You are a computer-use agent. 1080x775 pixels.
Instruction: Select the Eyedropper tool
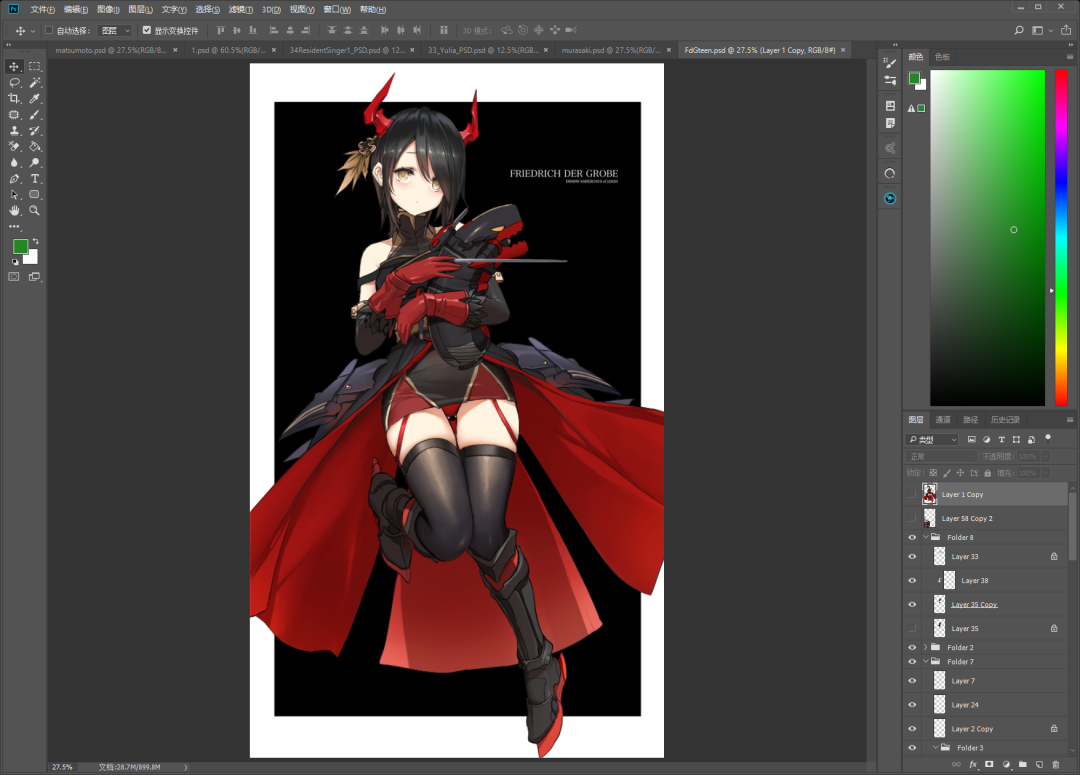tap(34, 99)
